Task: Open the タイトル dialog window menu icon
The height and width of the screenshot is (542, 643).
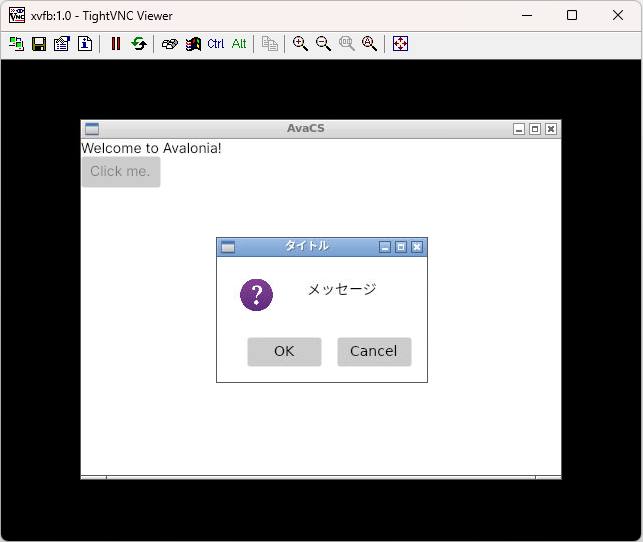Action: [227, 247]
